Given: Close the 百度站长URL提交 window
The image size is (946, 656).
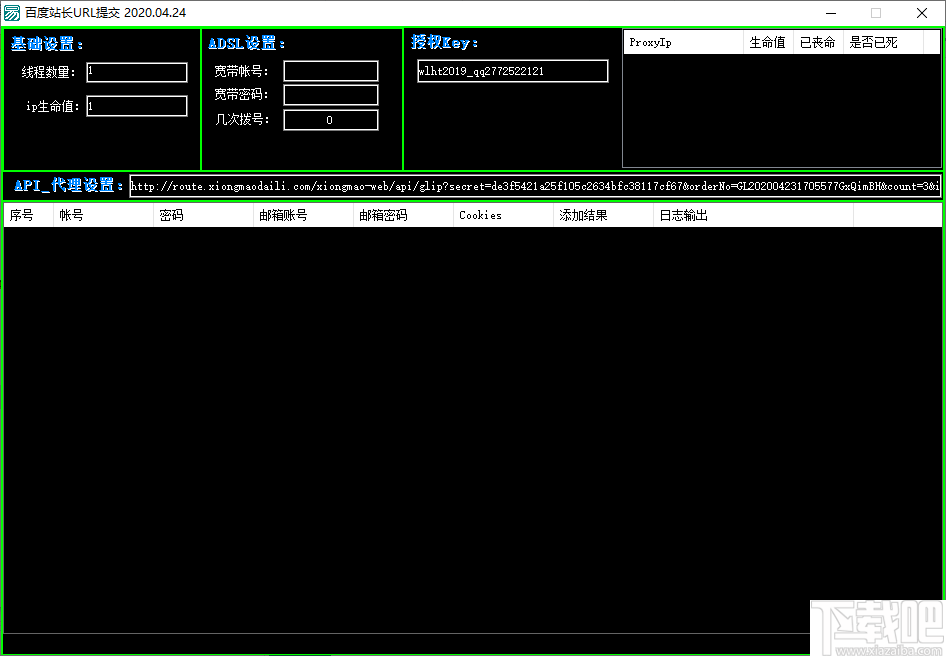Looking at the screenshot, I should (922, 13).
